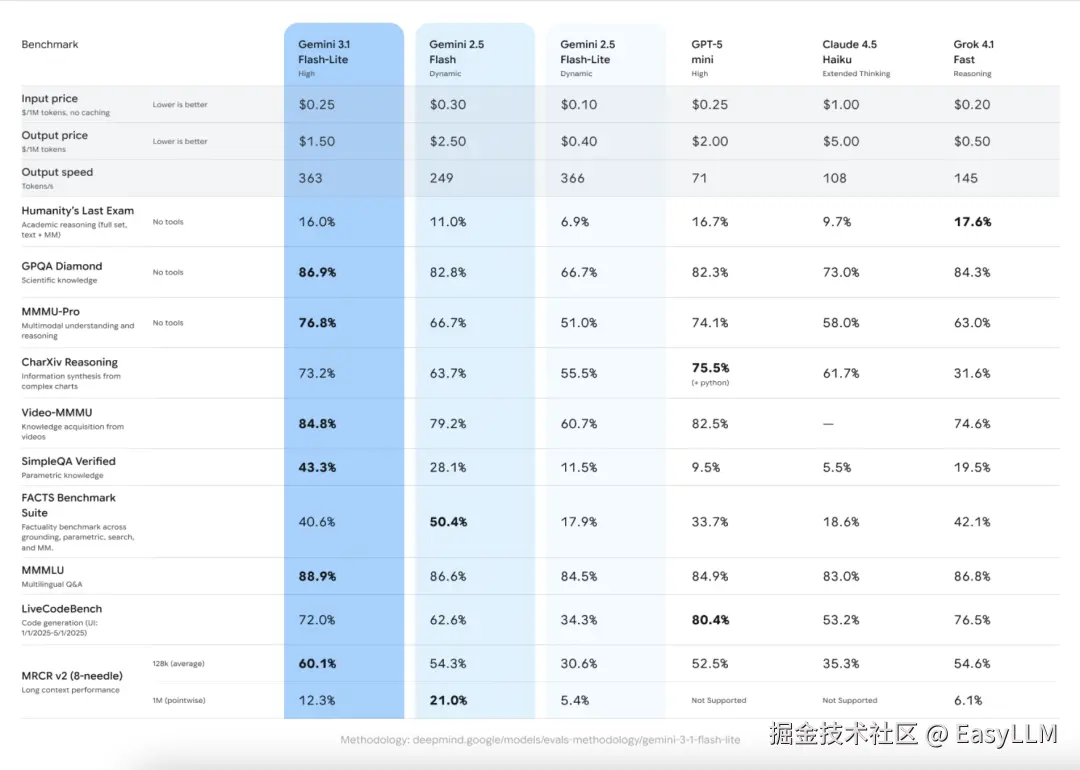
Task: Click the CharXiv Reasoning row title
Action: point(70,362)
